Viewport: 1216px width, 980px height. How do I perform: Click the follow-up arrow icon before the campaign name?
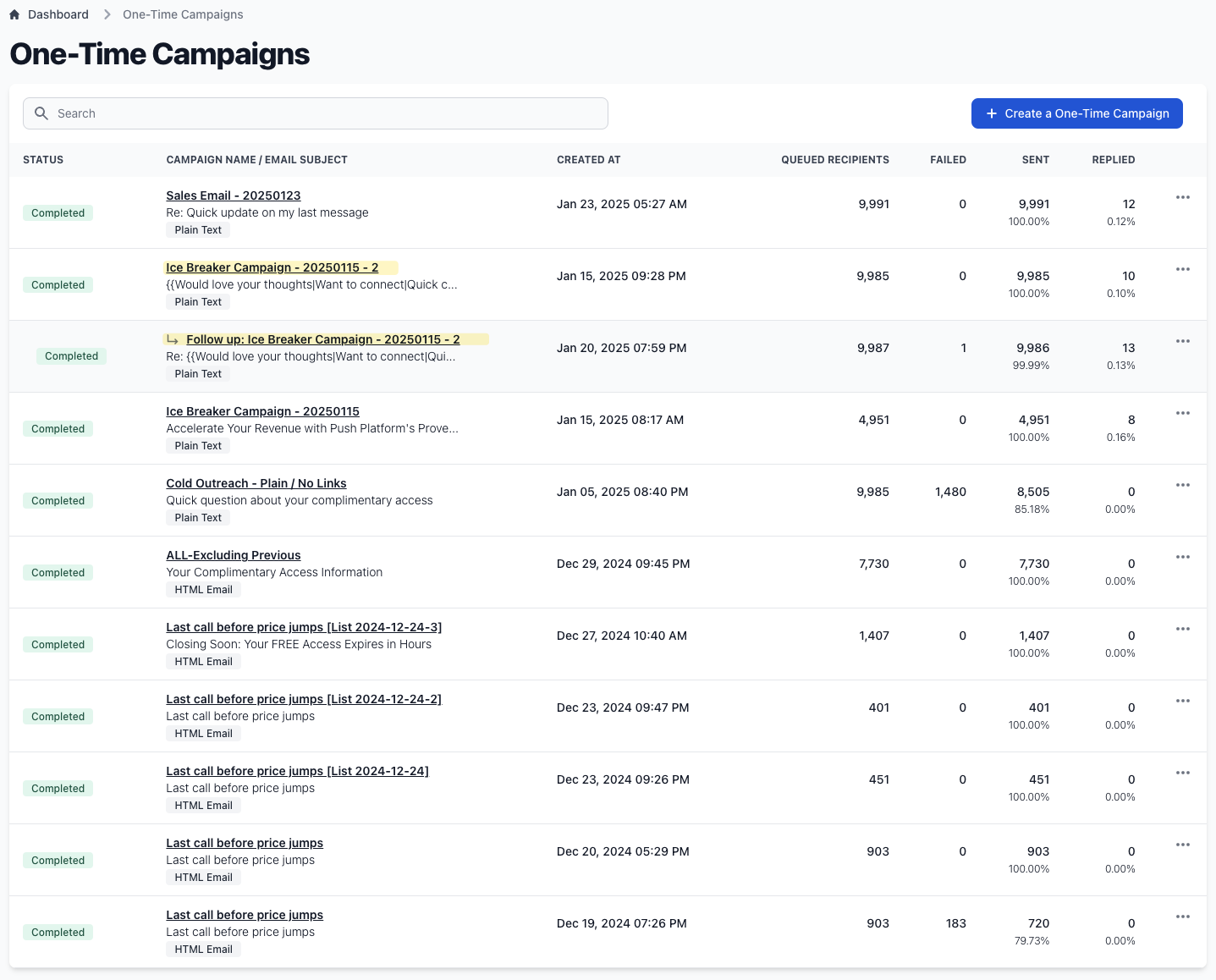(173, 339)
